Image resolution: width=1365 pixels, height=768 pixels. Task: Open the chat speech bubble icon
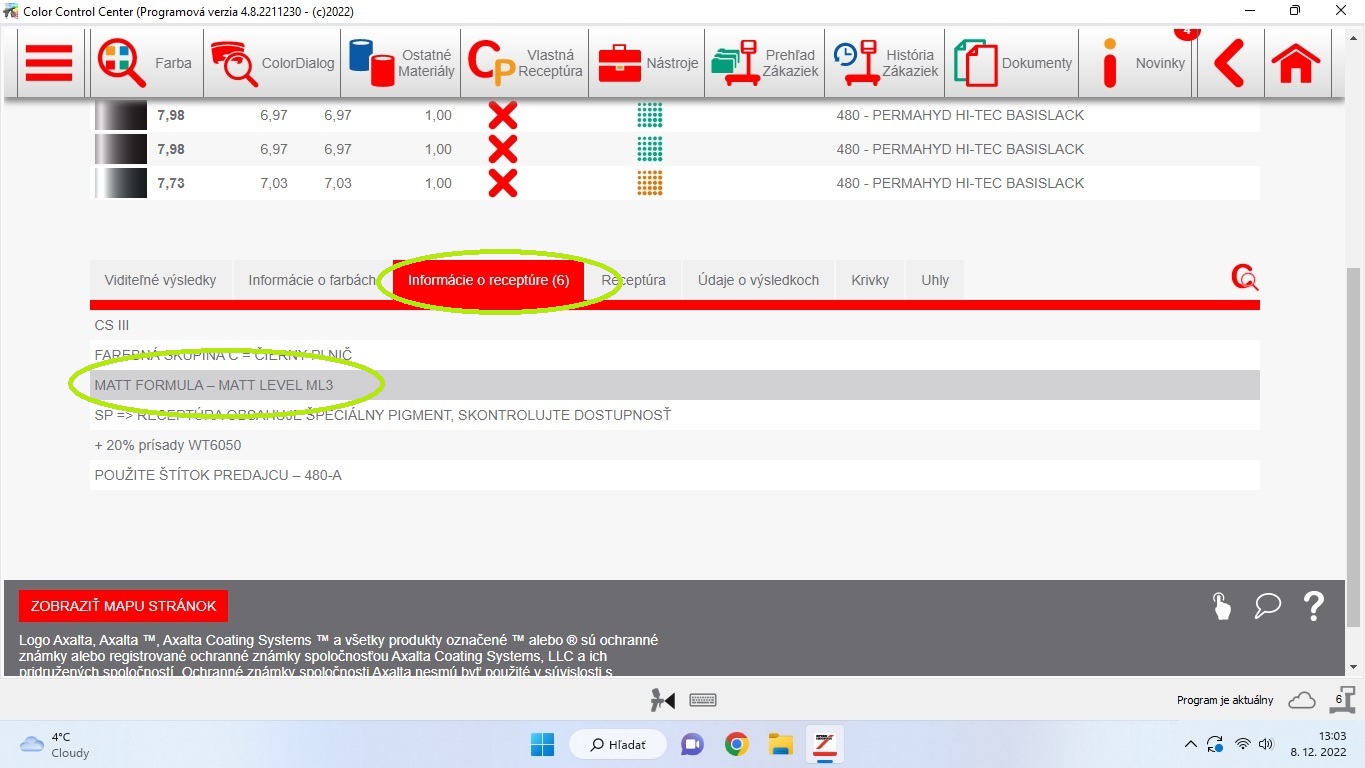[x=1267, y=606]
